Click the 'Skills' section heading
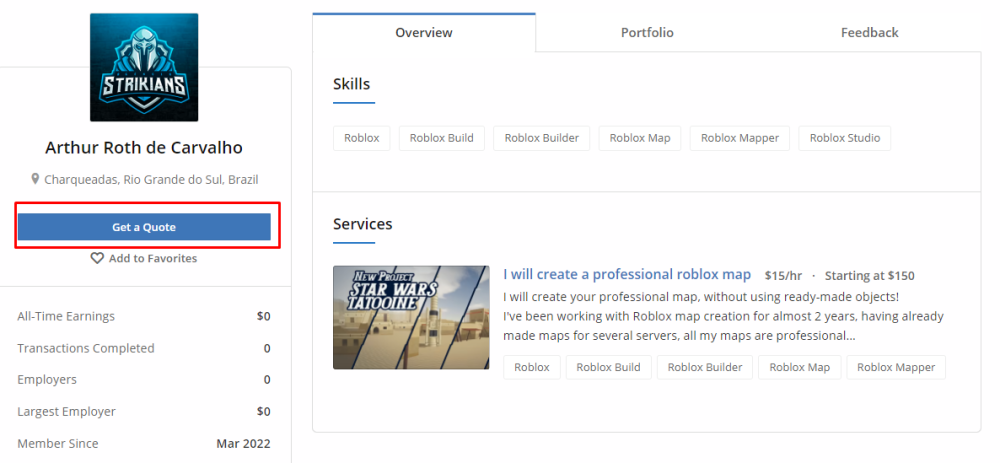Viewport: 1000px width, 463px height. click(x=351, y=84)
